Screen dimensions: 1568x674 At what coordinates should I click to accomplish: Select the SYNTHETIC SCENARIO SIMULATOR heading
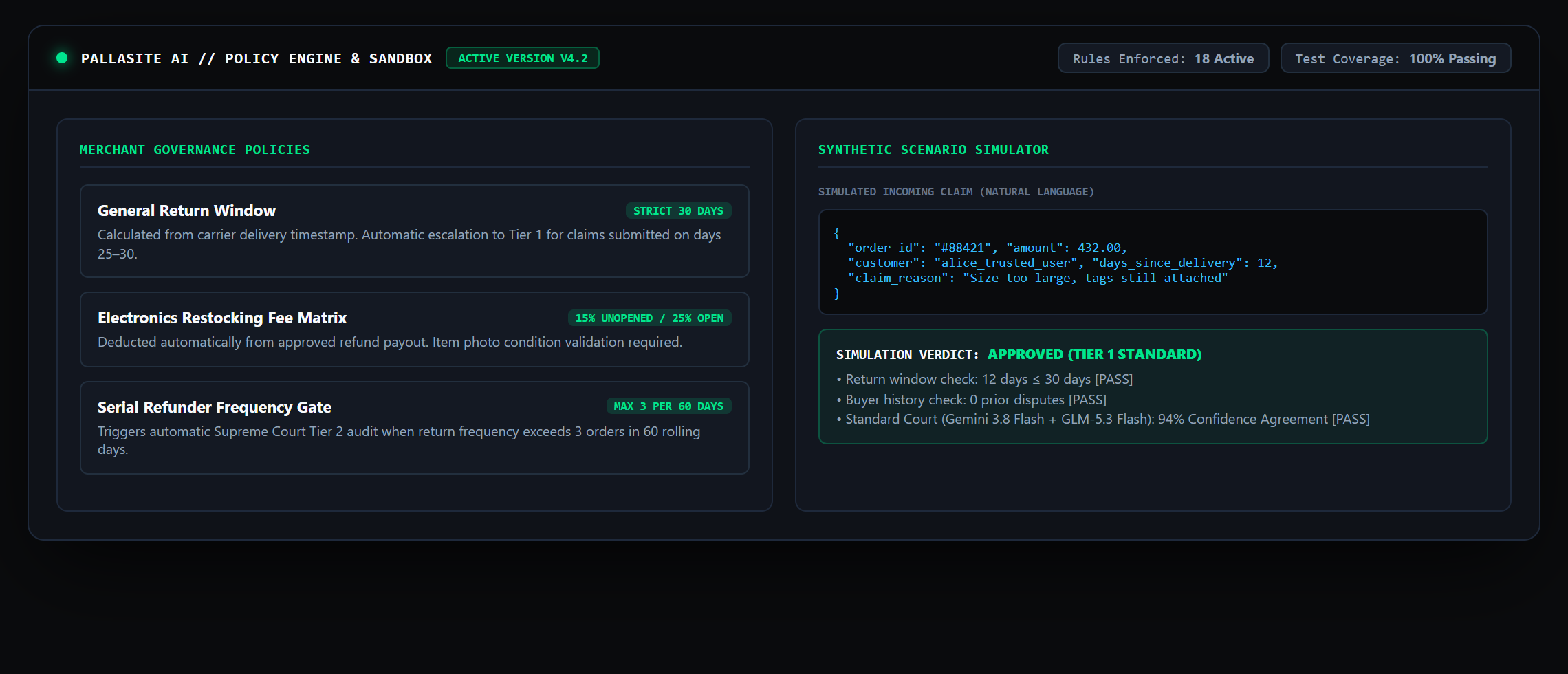(x=933, y=150)
